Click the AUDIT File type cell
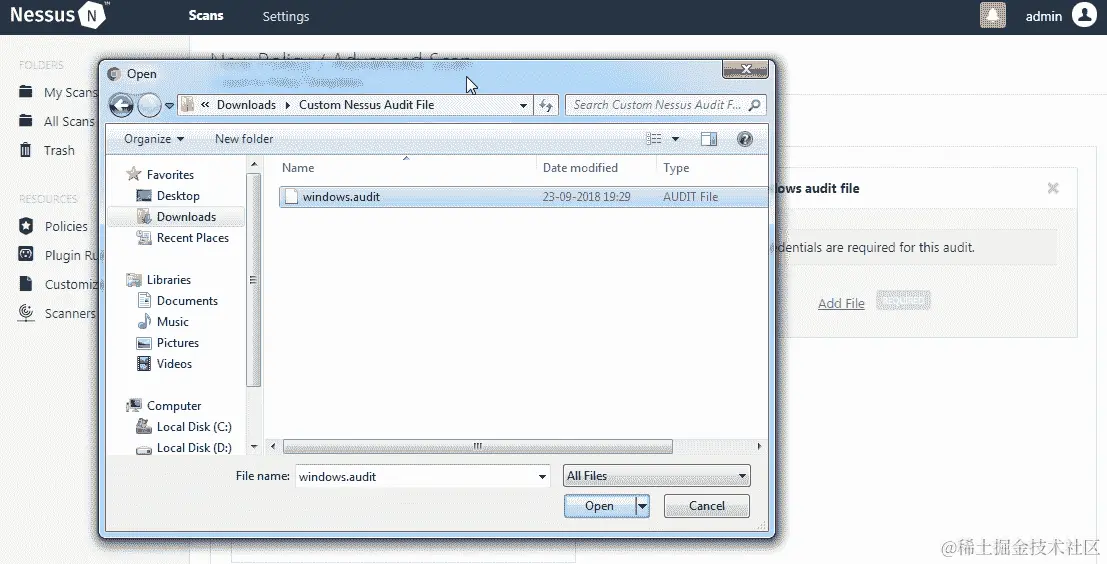 coord(690,197)
